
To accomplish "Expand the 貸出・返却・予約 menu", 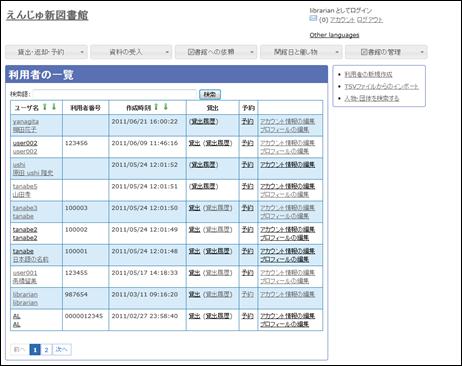I will click(x=46, y=52).
